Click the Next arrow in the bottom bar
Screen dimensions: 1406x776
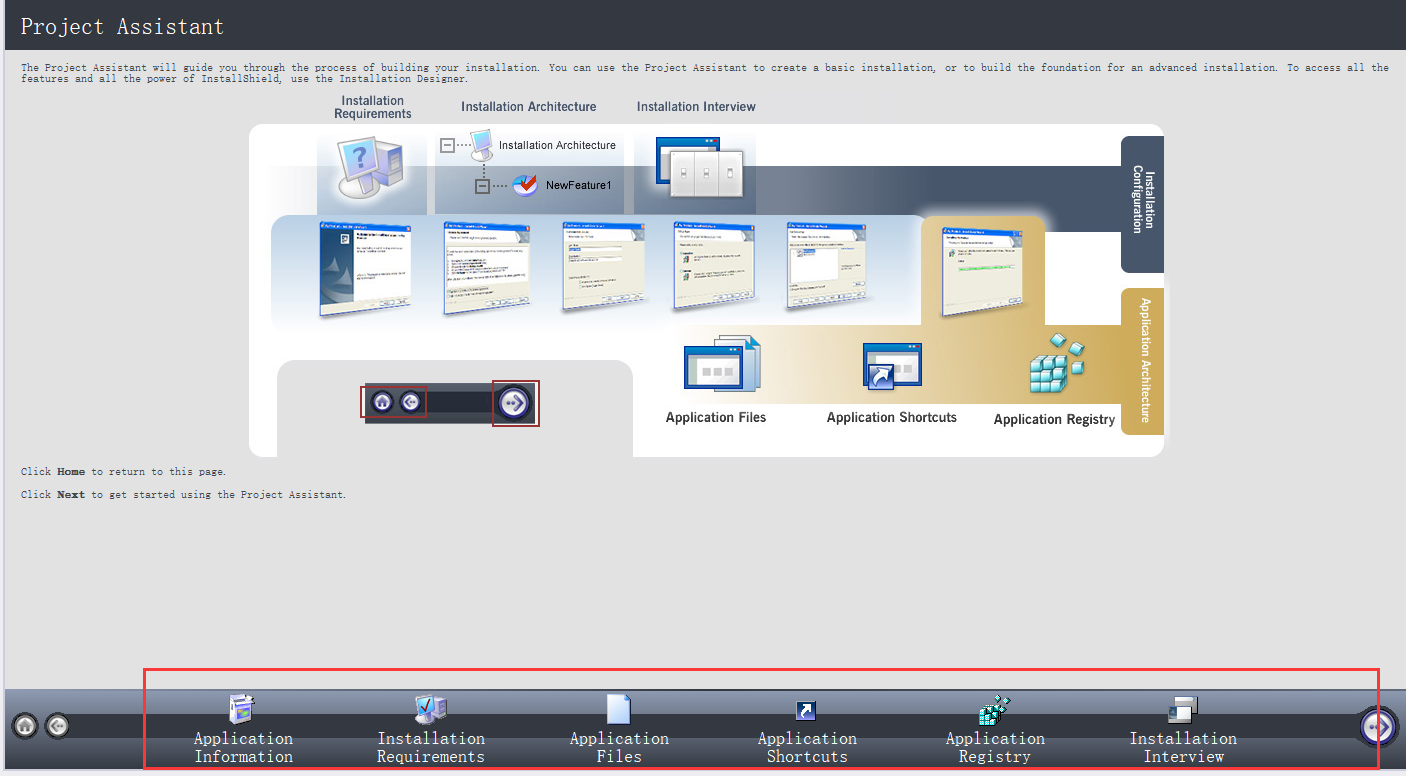tap(1379, 727)
